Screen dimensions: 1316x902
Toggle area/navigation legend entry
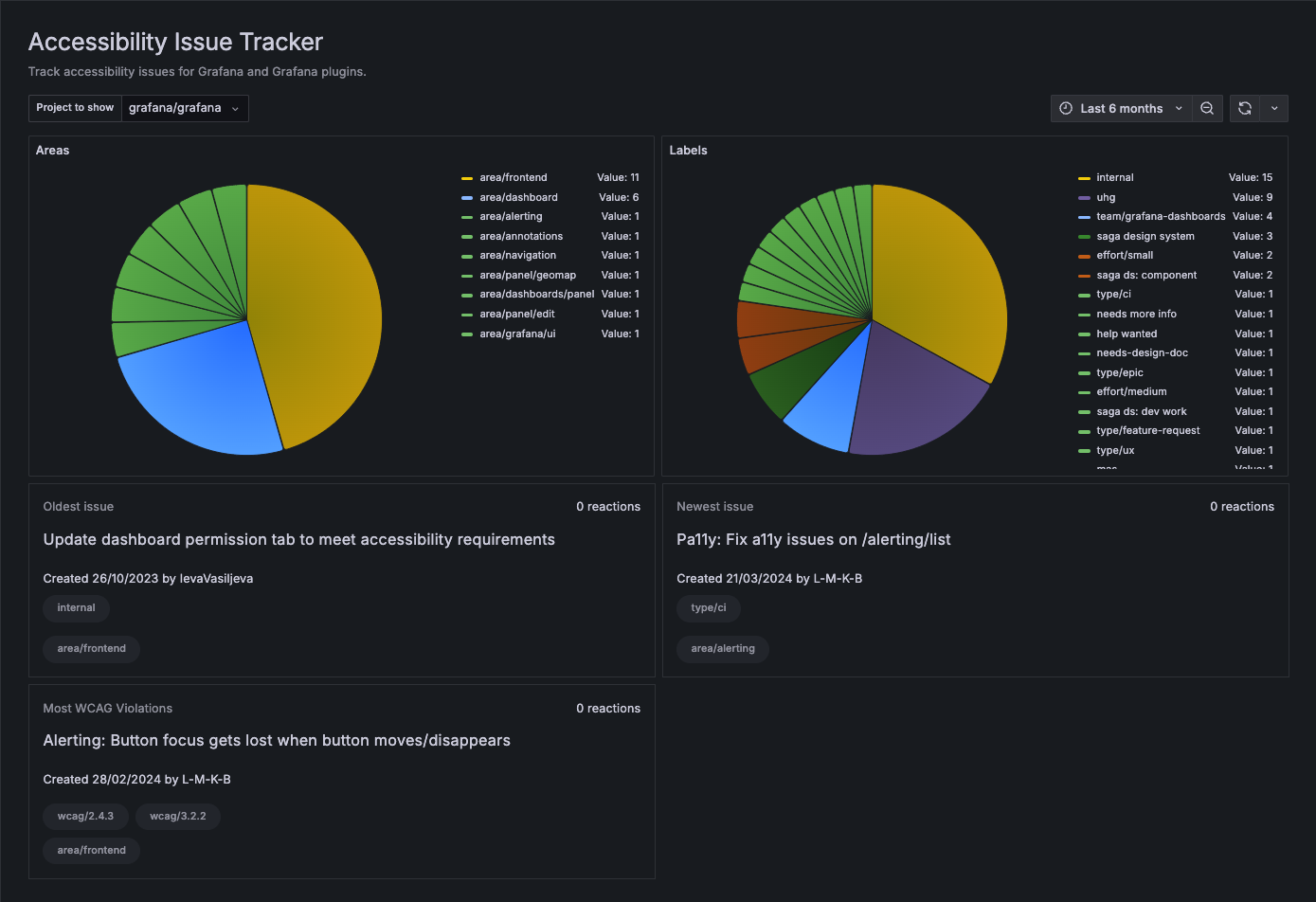[518, 256]
